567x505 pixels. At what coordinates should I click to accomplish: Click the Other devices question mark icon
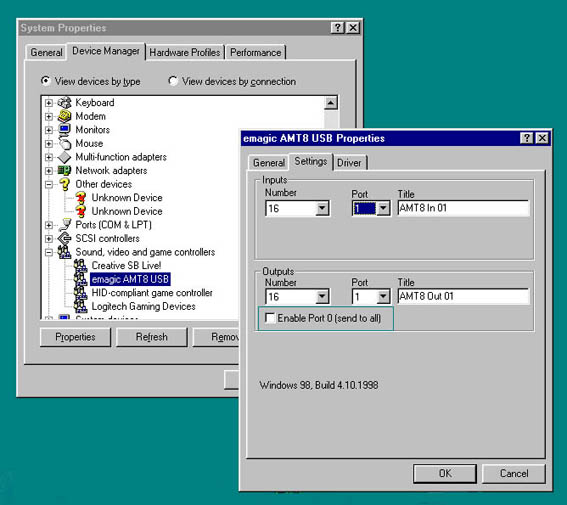(64, 184)
